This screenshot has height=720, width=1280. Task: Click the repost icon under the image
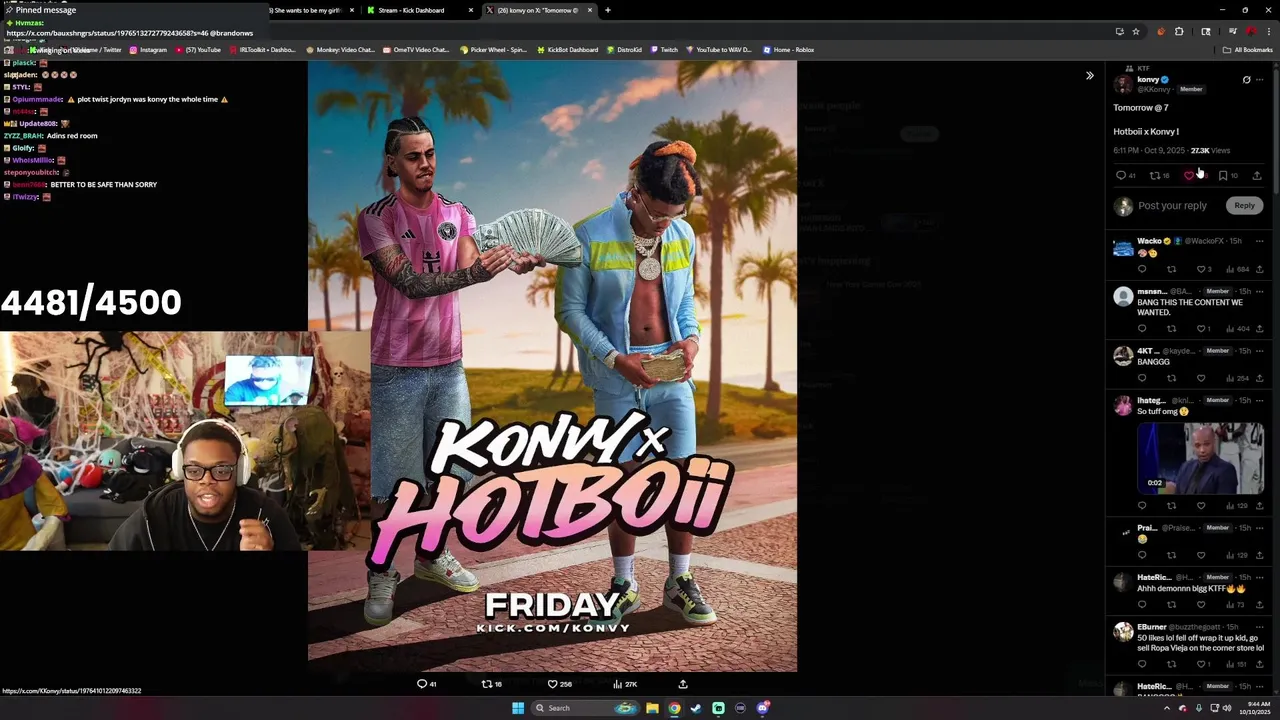487,684
